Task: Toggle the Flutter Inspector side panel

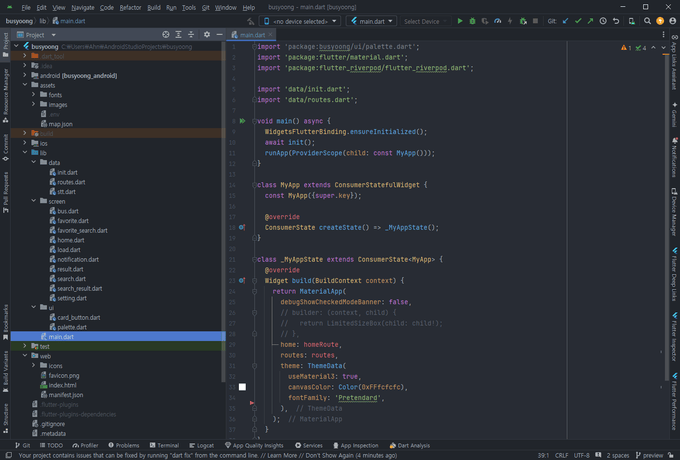Action: coord(674,337)
